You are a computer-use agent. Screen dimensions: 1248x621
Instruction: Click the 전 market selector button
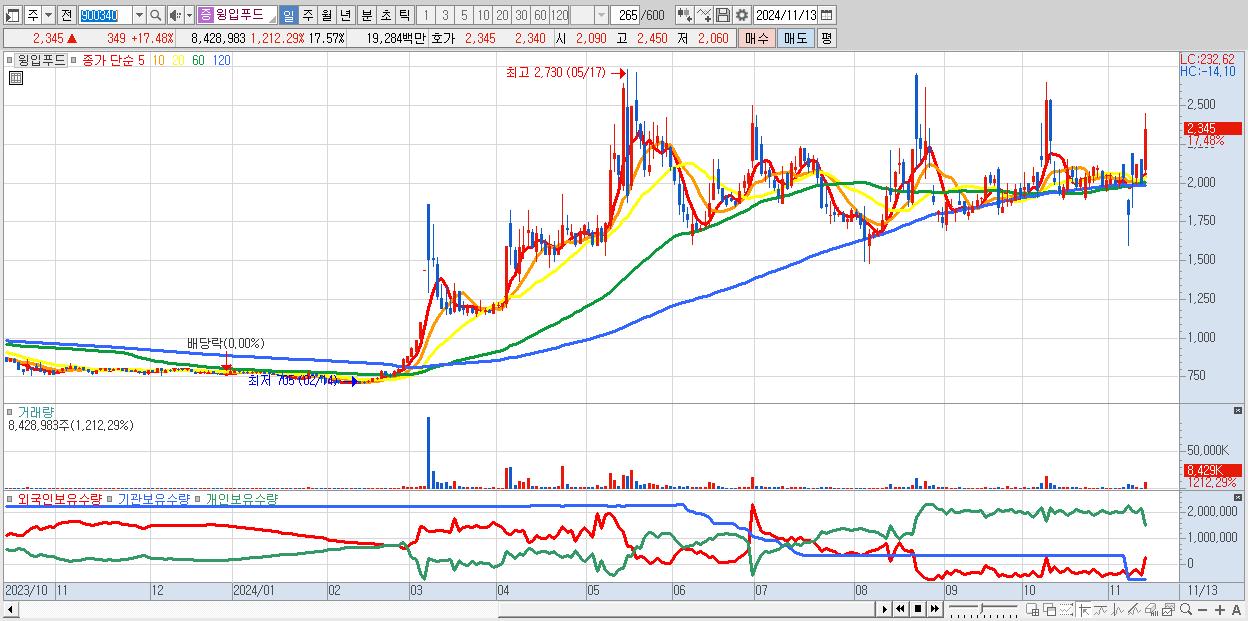66,15
